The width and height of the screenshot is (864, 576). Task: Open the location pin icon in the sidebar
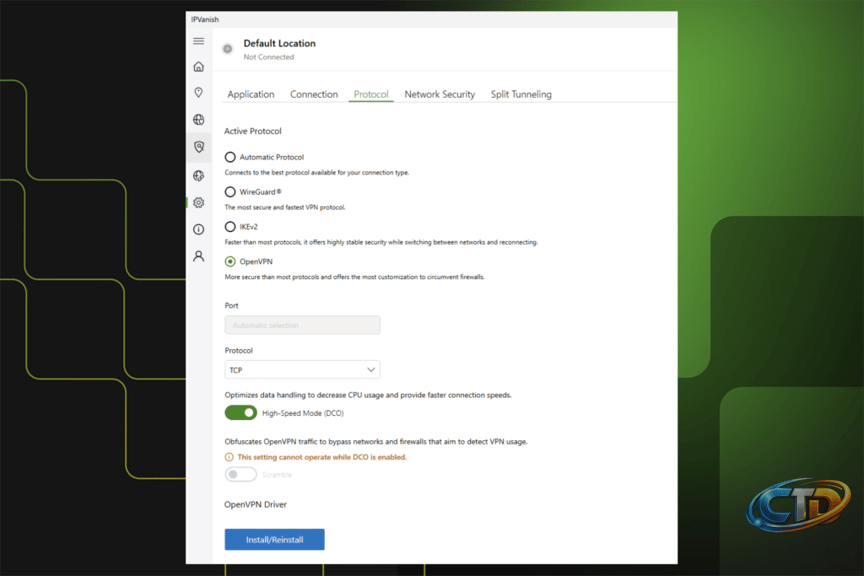pyautogui.click(x=198, y=93)
